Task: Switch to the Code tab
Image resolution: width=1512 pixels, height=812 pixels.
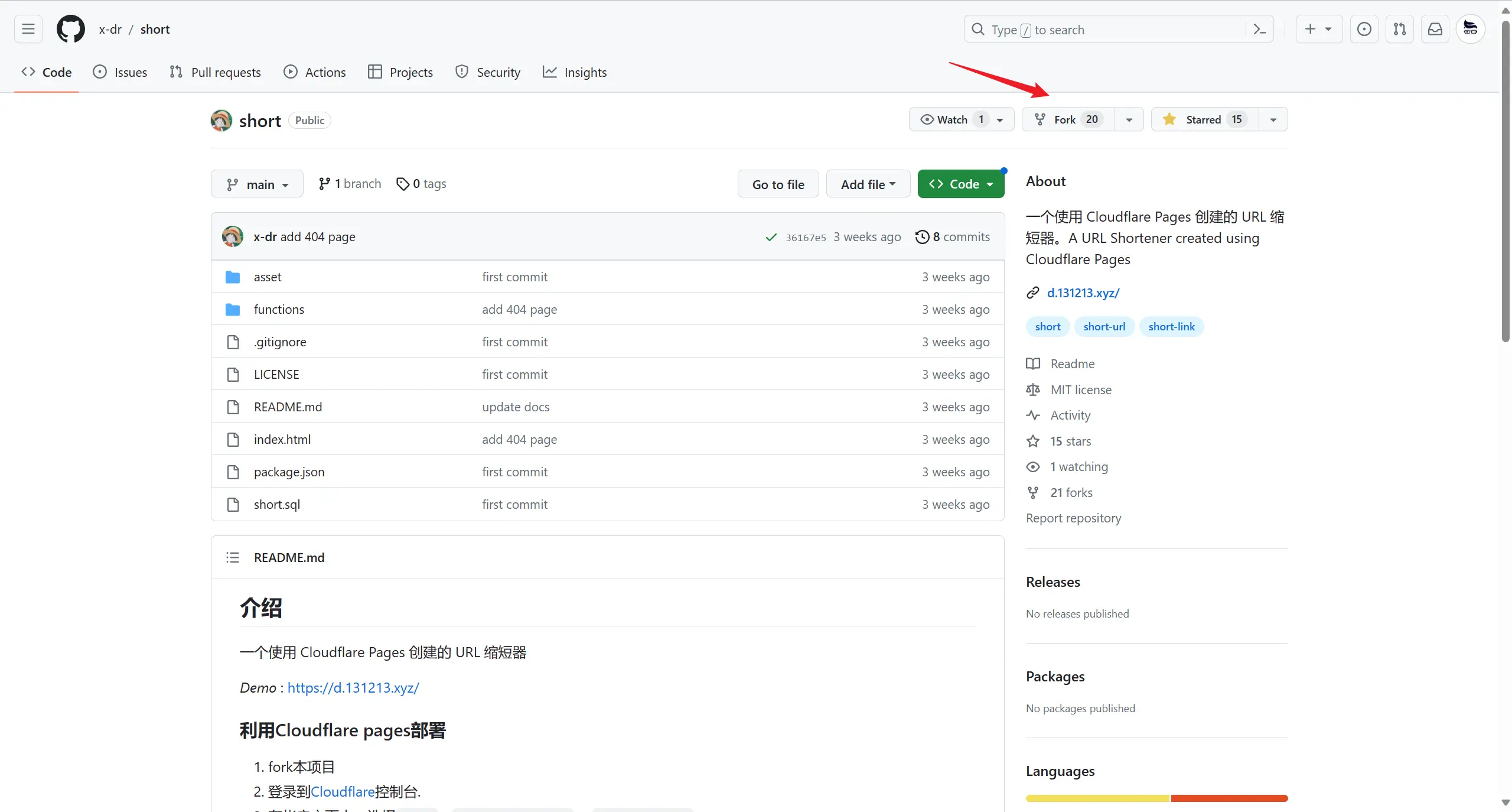Action: 47,72
